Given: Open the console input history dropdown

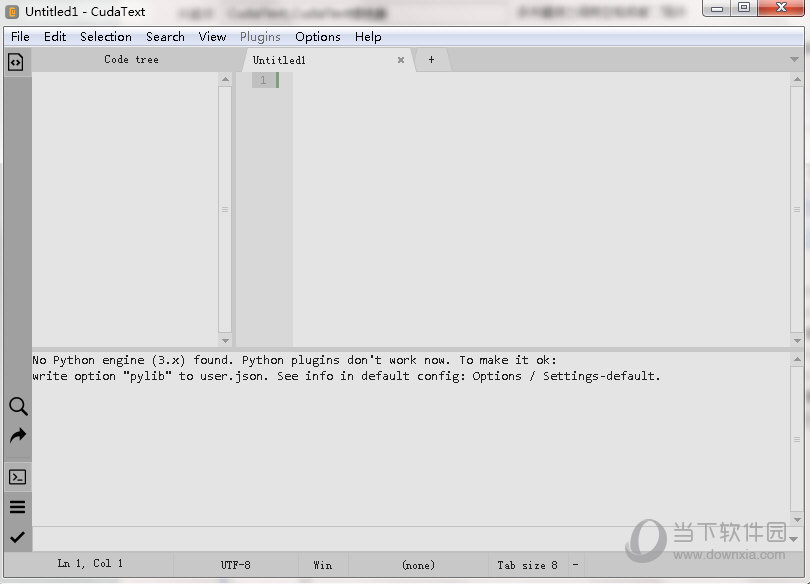Looking at the screenshot, I should click(794, 539).
